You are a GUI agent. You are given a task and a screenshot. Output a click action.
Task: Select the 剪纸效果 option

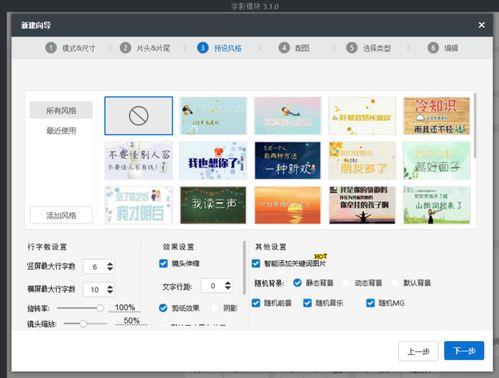163,308
